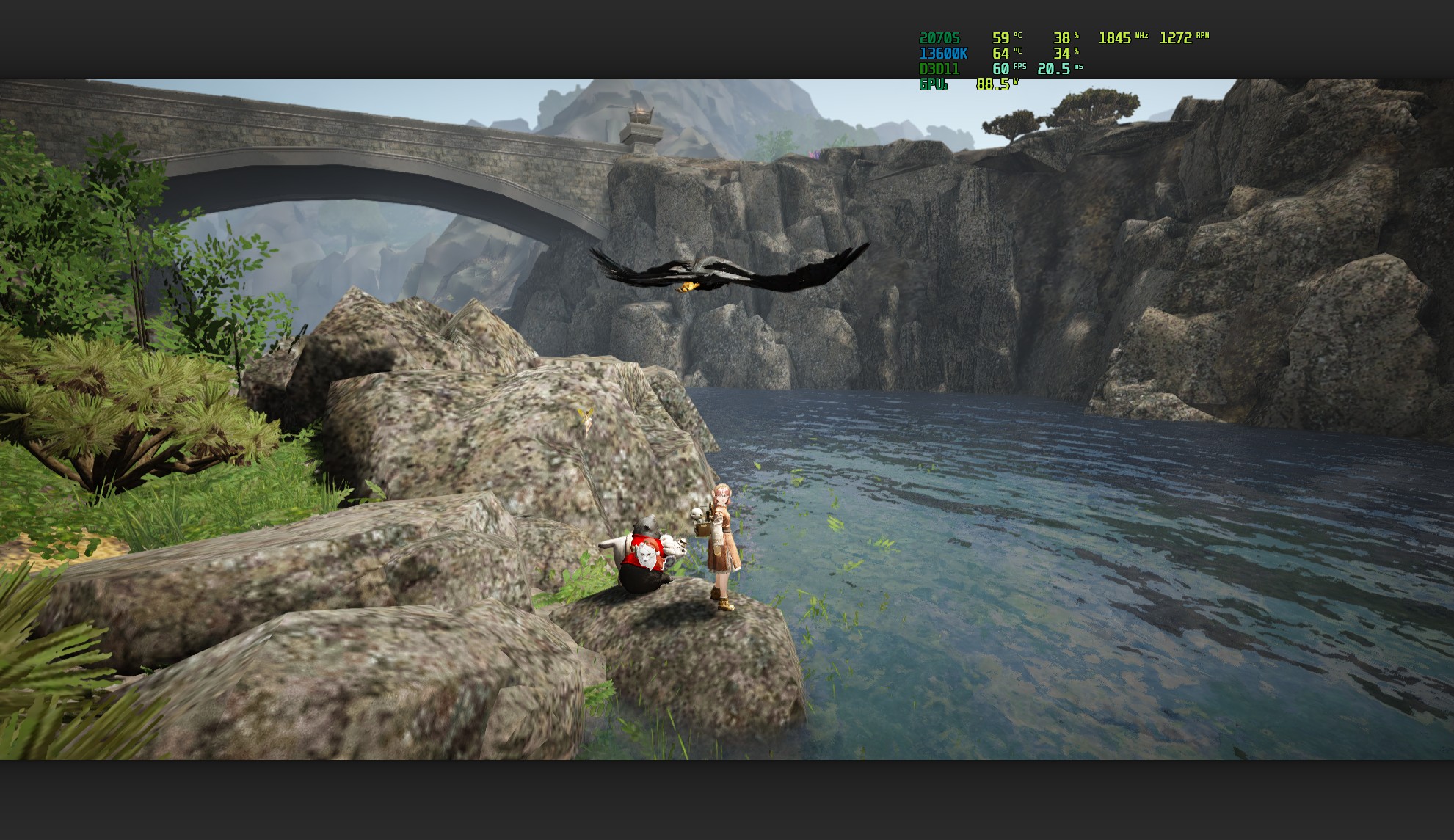Click the 2070S GPU label in overlay

pyautogui.click(x=939, y=38)
